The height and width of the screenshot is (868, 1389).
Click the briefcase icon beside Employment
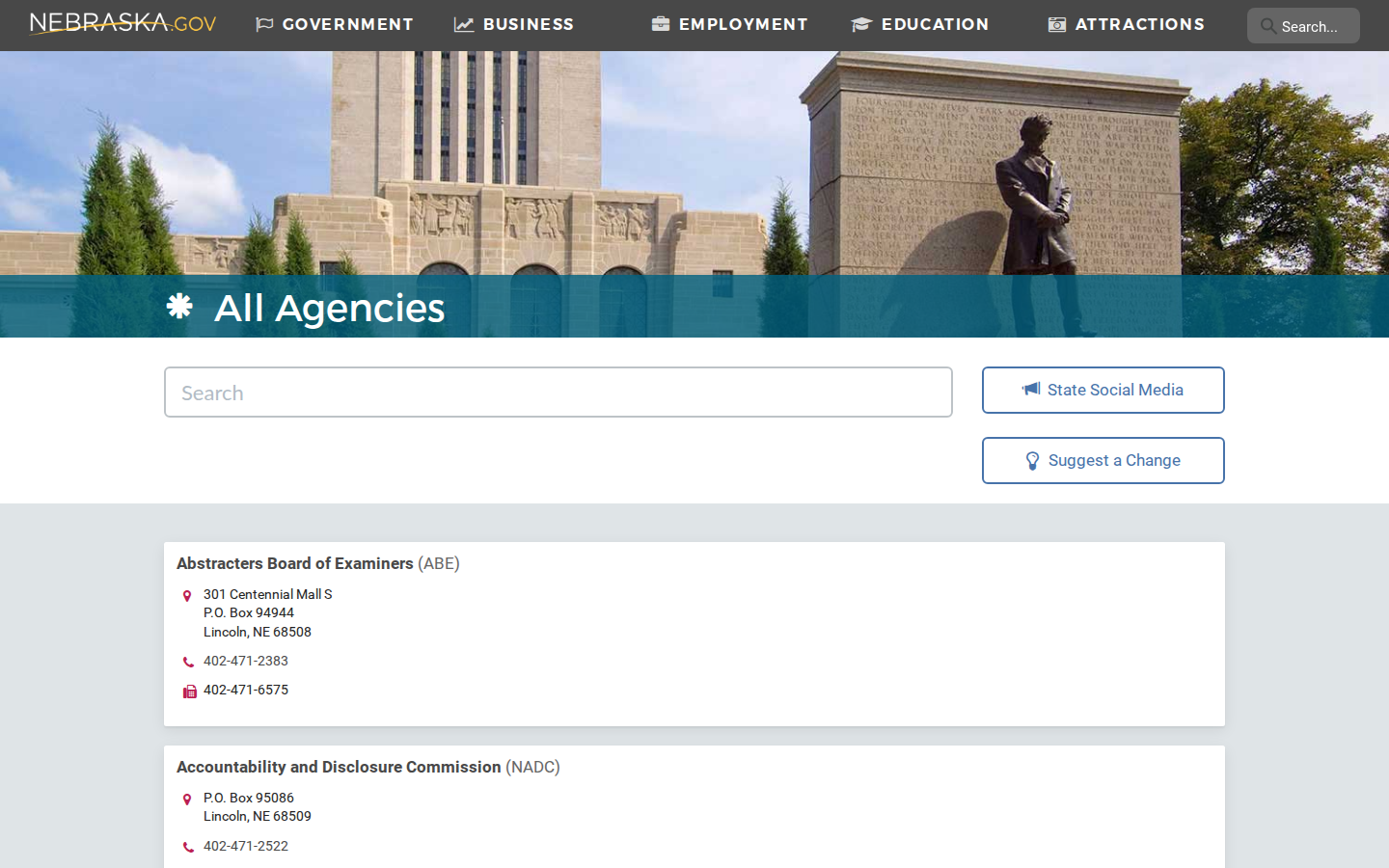pos(661,23)
